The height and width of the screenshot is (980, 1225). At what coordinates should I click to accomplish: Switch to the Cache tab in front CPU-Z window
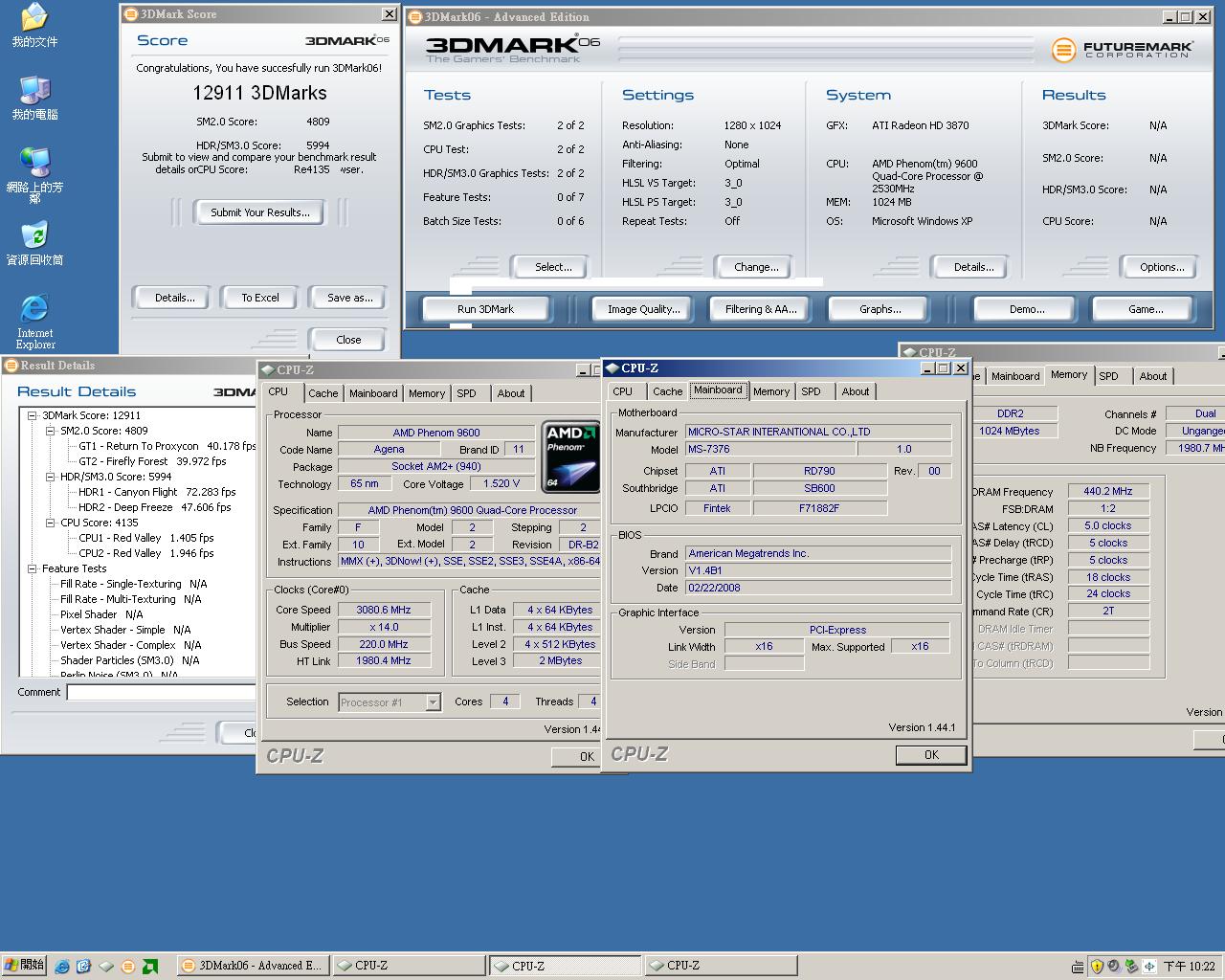click(667, 391)
